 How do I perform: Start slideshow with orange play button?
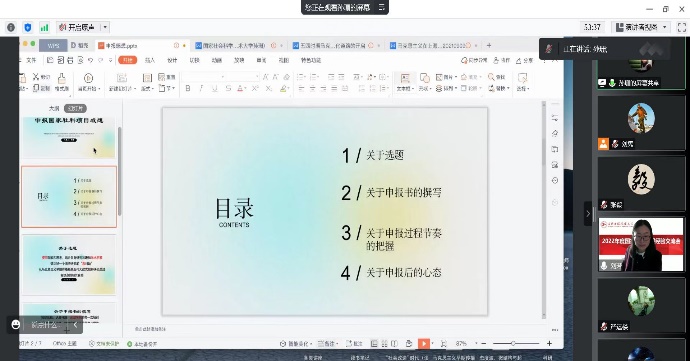point(423,343)
